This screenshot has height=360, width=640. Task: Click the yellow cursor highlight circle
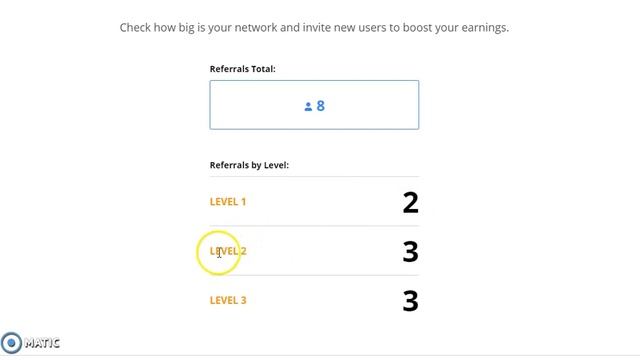point(218,253)
